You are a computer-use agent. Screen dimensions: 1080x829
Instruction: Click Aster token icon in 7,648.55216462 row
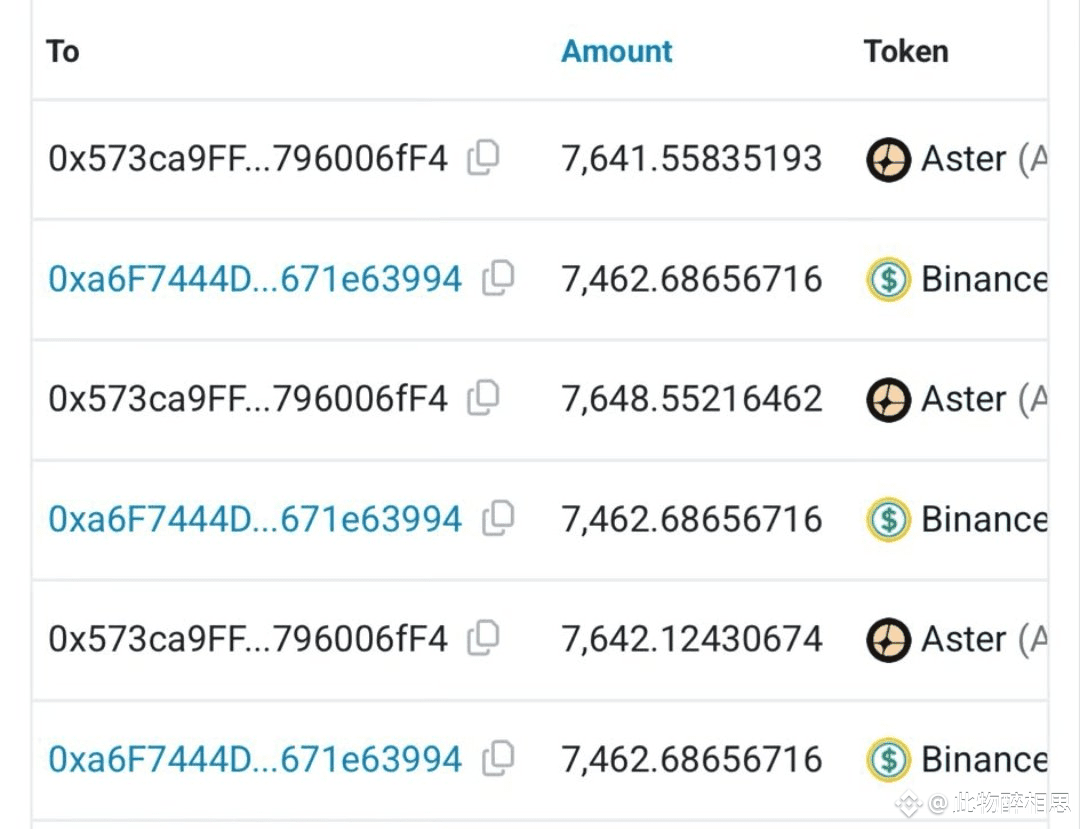point(888,399)
